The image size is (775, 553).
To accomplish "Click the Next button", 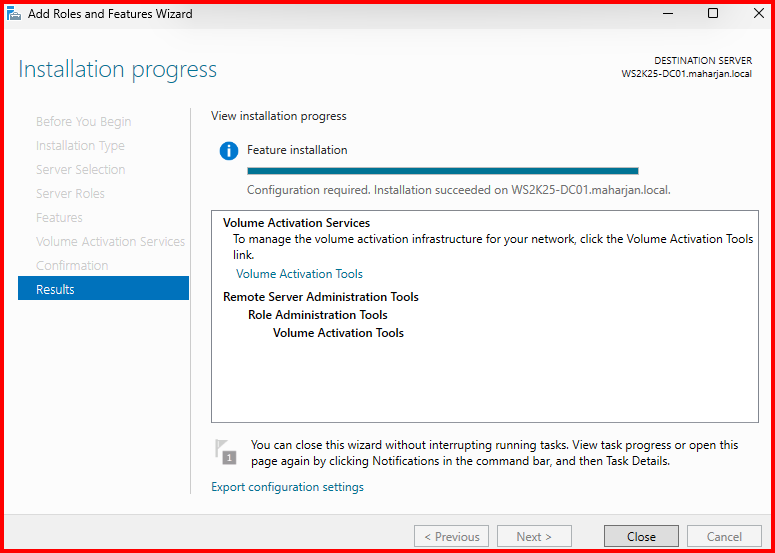I will pyautogui.click(x=534, y=537).
